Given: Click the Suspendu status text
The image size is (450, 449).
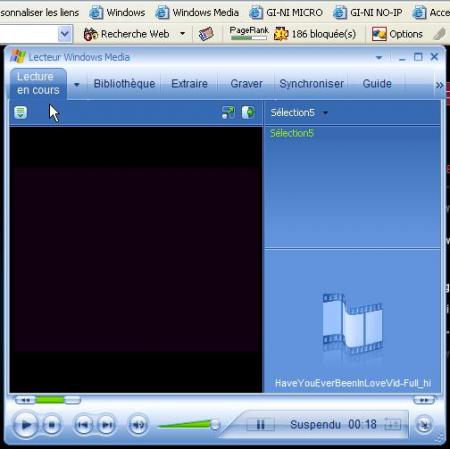Looking at the screenshot, I should (x=315, y=425).
